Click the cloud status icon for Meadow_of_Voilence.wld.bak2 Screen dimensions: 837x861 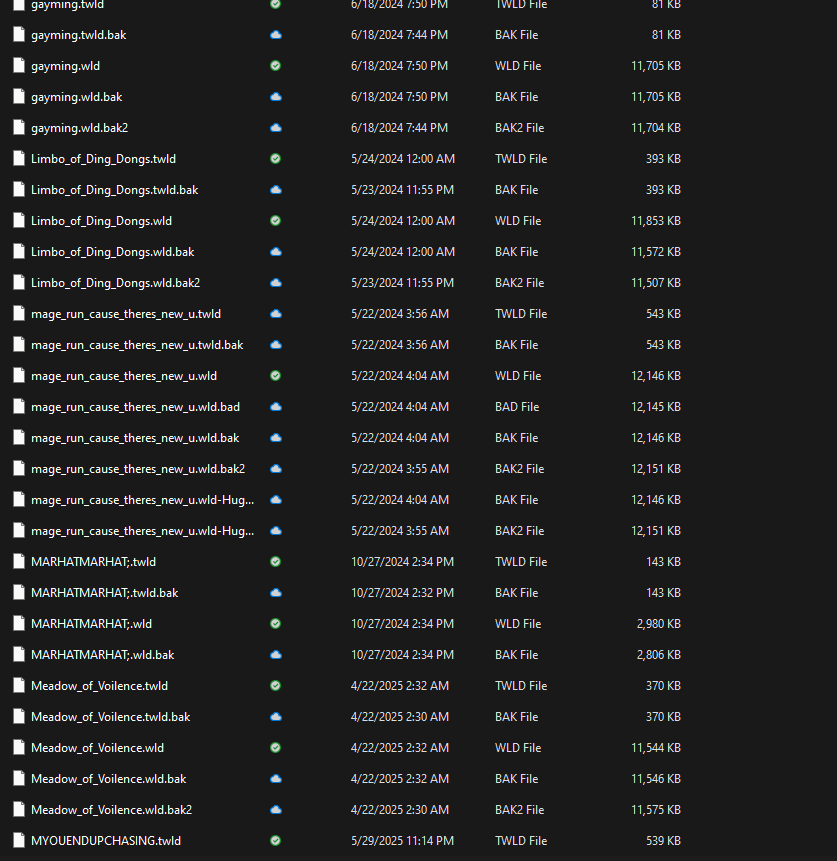[276, 810]
